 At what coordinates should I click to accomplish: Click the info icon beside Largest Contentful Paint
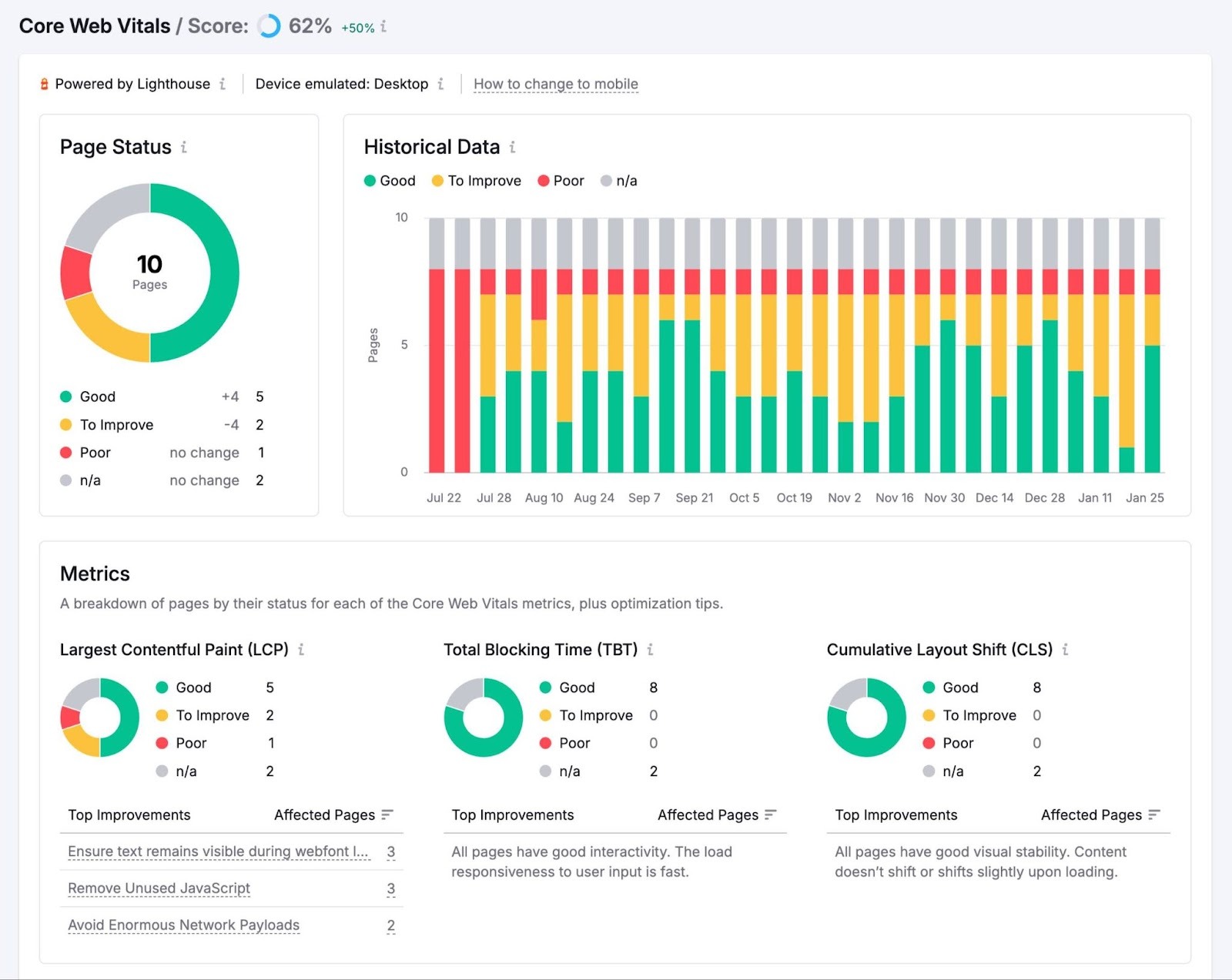301,651
